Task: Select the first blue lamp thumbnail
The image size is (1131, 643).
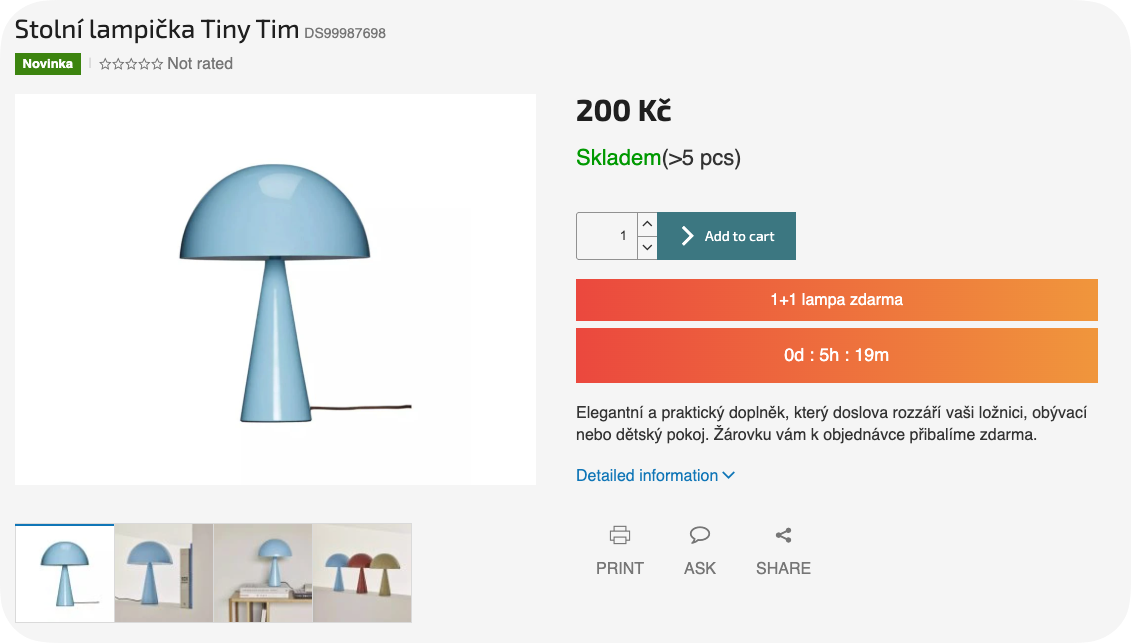Action: tap(65, 573)
